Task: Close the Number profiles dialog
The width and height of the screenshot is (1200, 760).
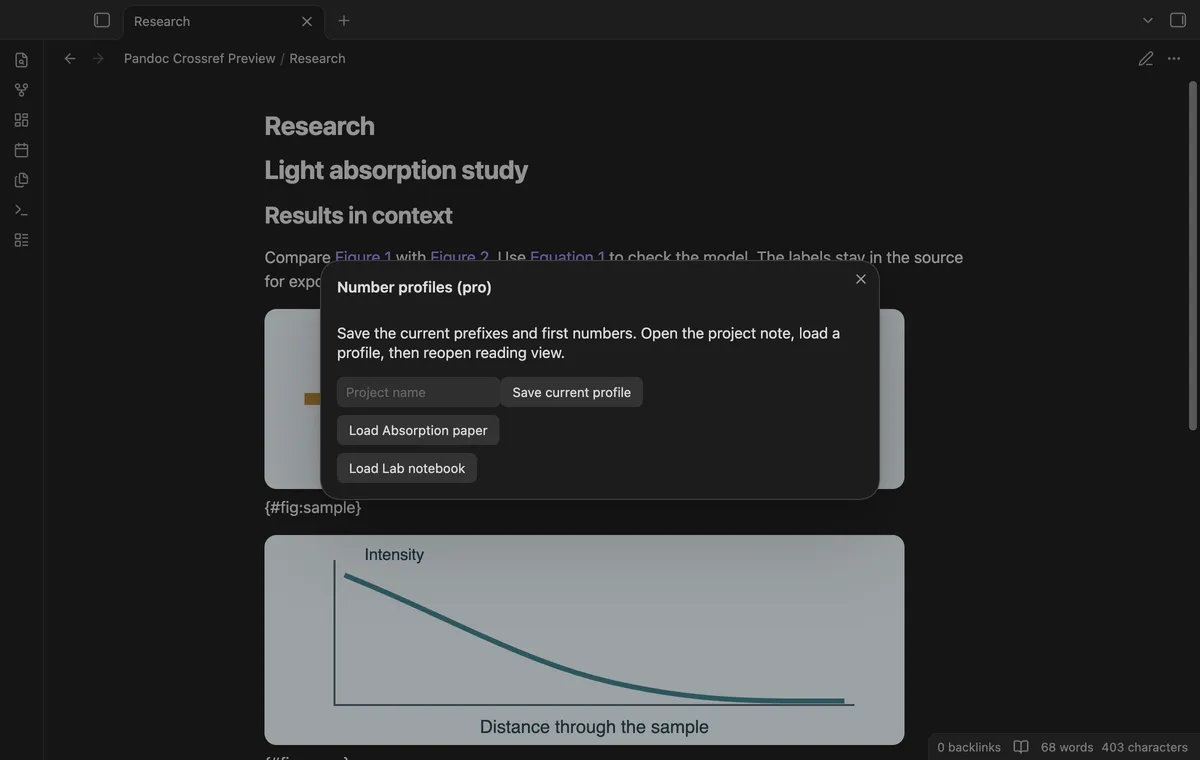Action: pos(861,279)
